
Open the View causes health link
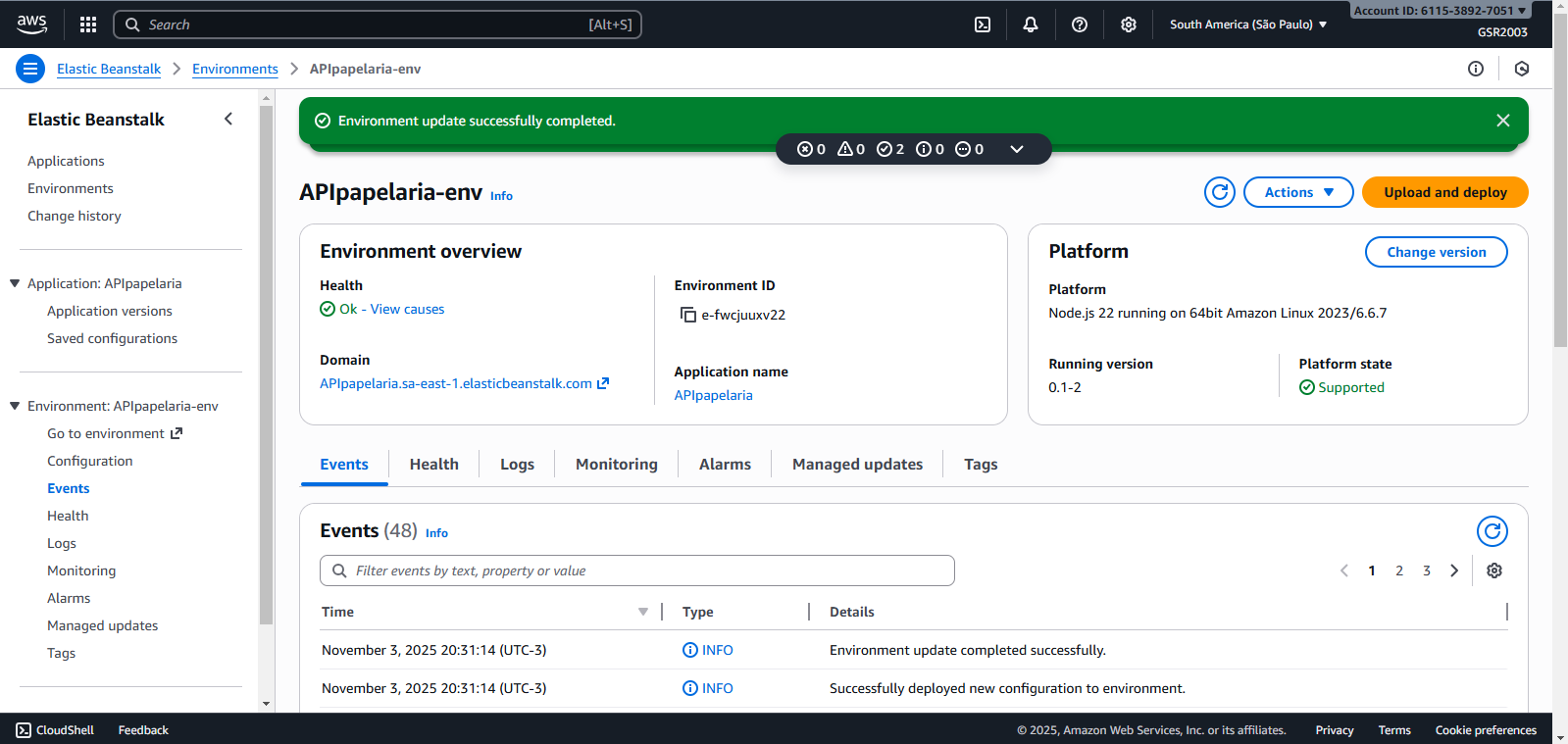pos(407,309)
